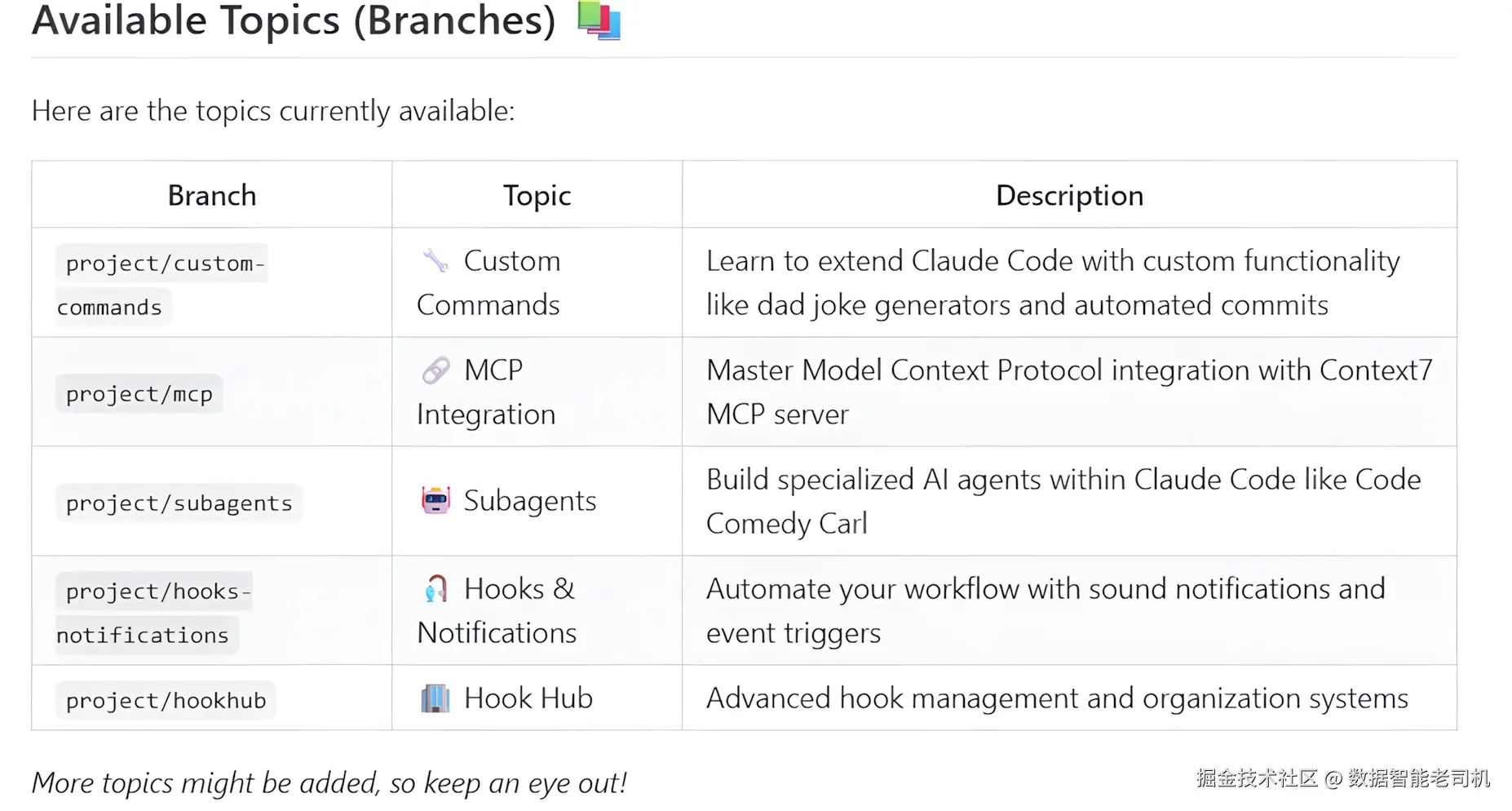Click the Subagents topic name

tap(530, 501)
